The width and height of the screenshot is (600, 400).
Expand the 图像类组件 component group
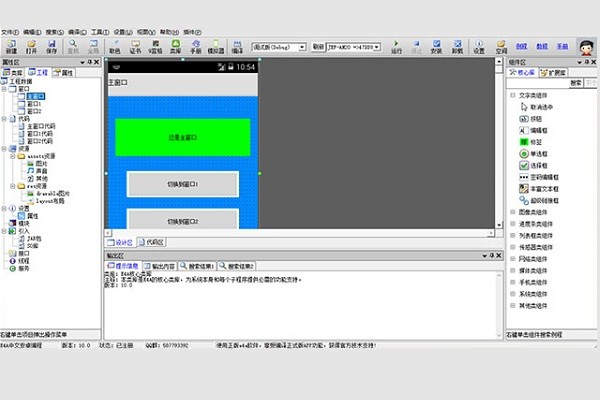(513, 213)
